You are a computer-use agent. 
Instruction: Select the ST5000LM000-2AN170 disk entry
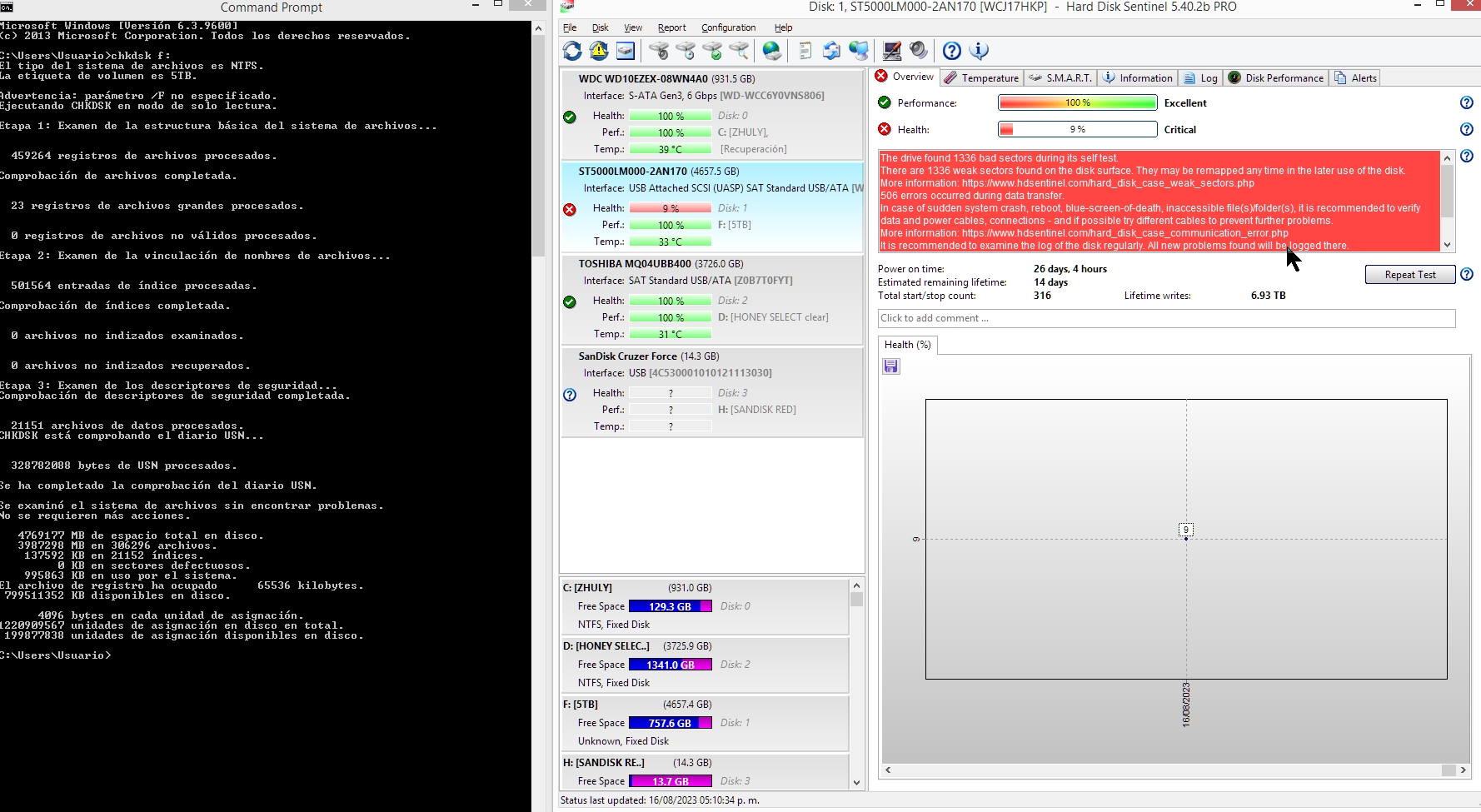point(712,207)
